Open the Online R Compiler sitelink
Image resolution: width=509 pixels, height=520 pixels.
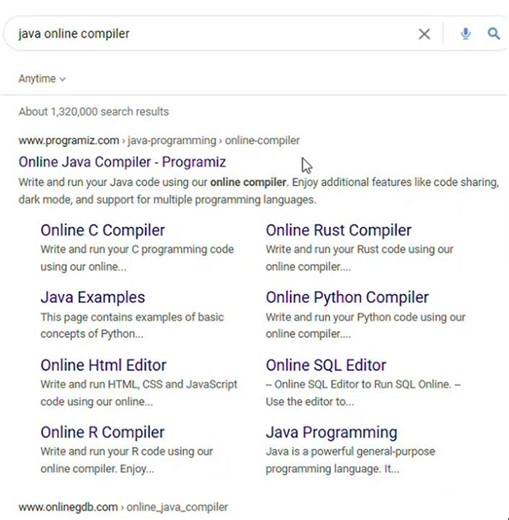(102, 432)
